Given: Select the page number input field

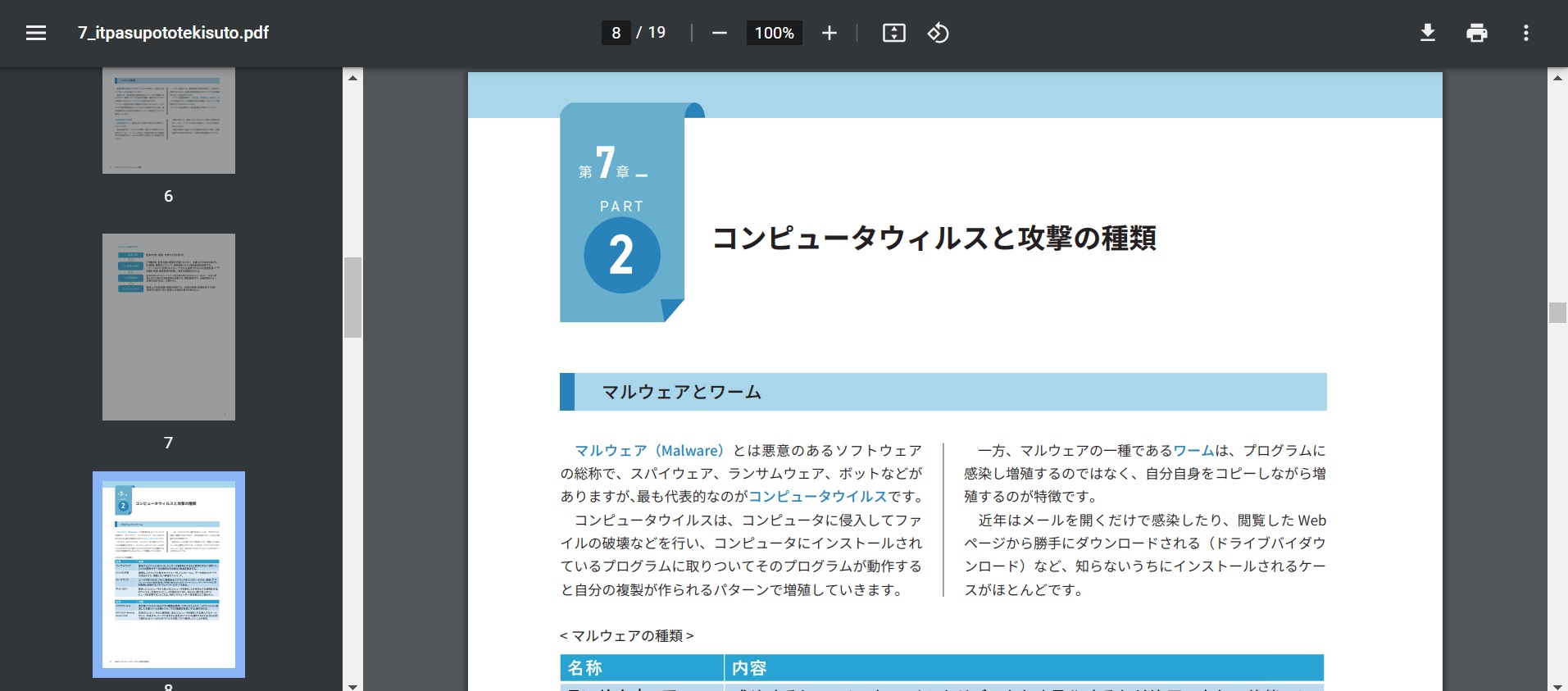Looking at the screenshot, I should pos(616,33).
